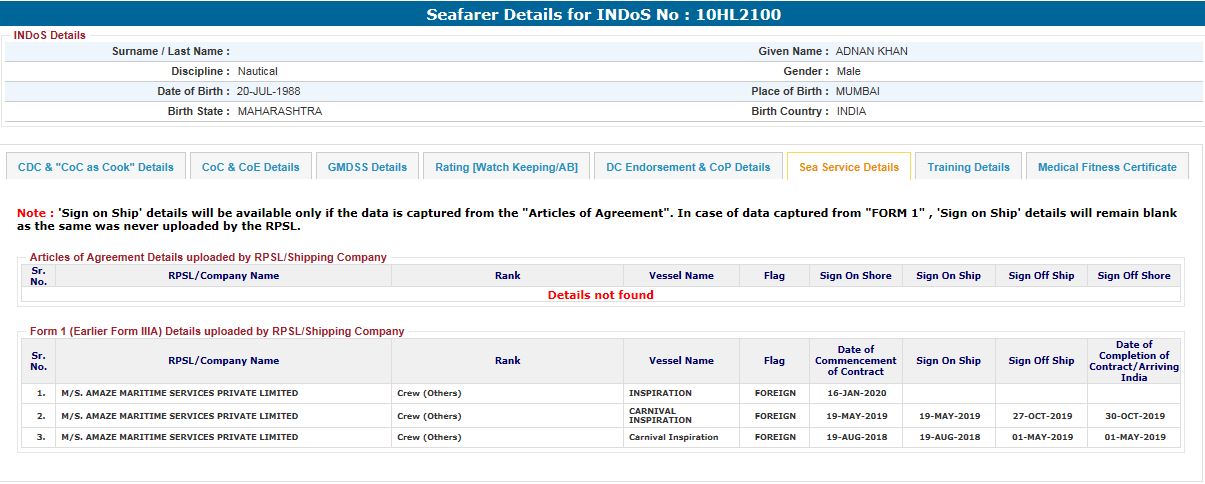The height and width of the screenshot is (484, 1205).
Task: Select the Sea Service Details tab
Action: pos(848,167)
